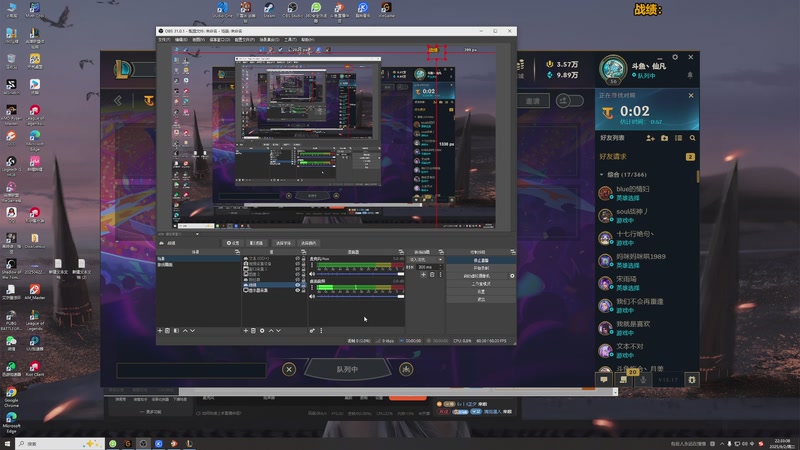Move the selected source up

tap(271, 331)
